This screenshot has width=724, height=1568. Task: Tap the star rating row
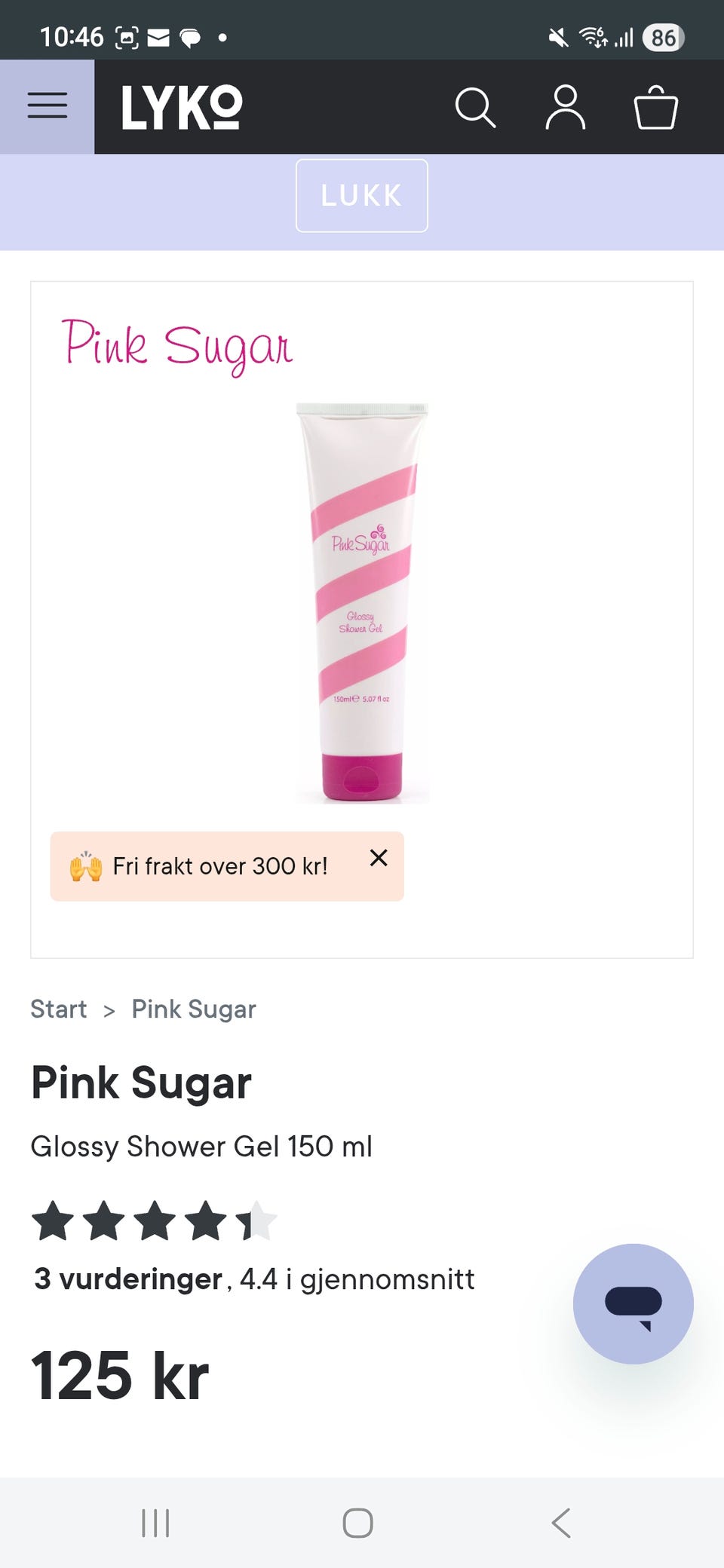pyautogui.click(x=155, y=1221)
